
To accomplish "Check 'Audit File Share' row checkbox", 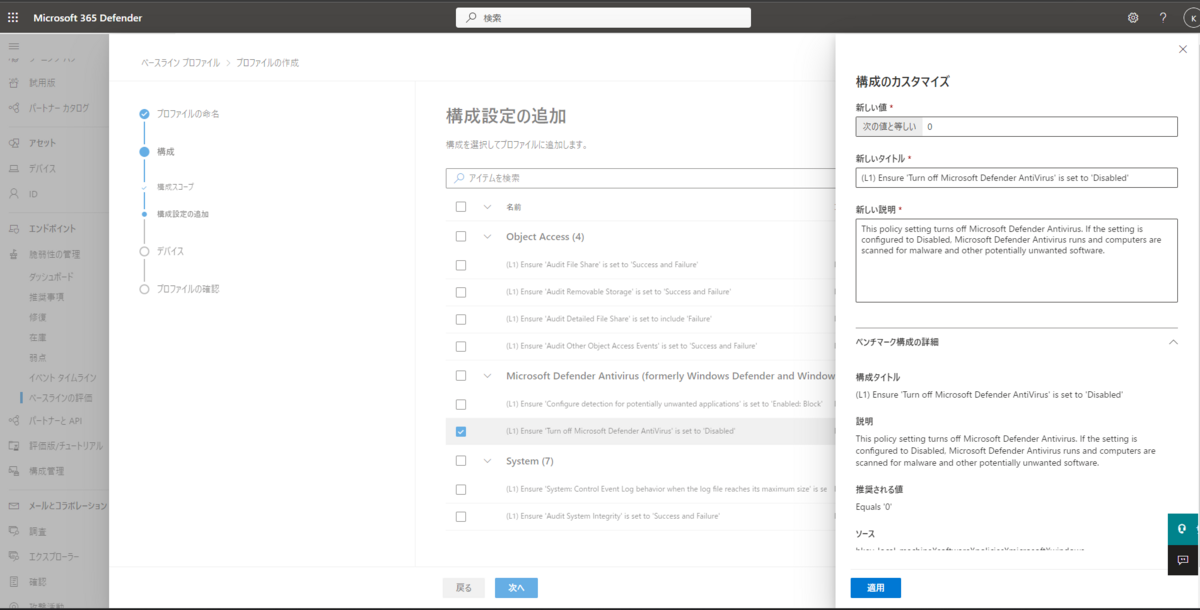I will click(460, 265).
